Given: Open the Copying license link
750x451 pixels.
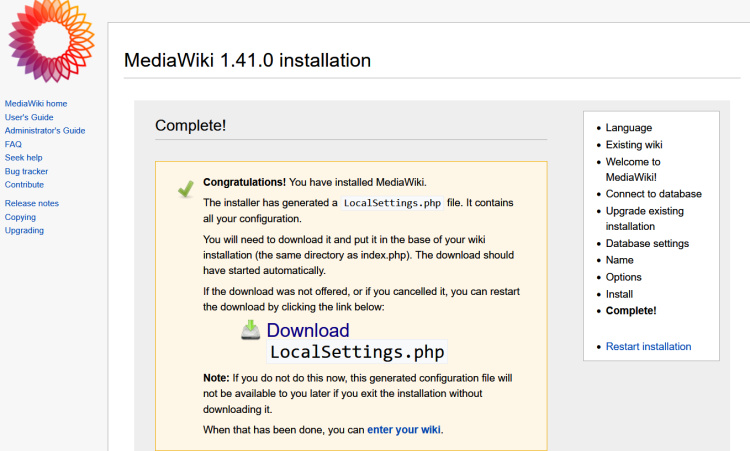Looking at the screenshot, I should [x=20, y=217].
